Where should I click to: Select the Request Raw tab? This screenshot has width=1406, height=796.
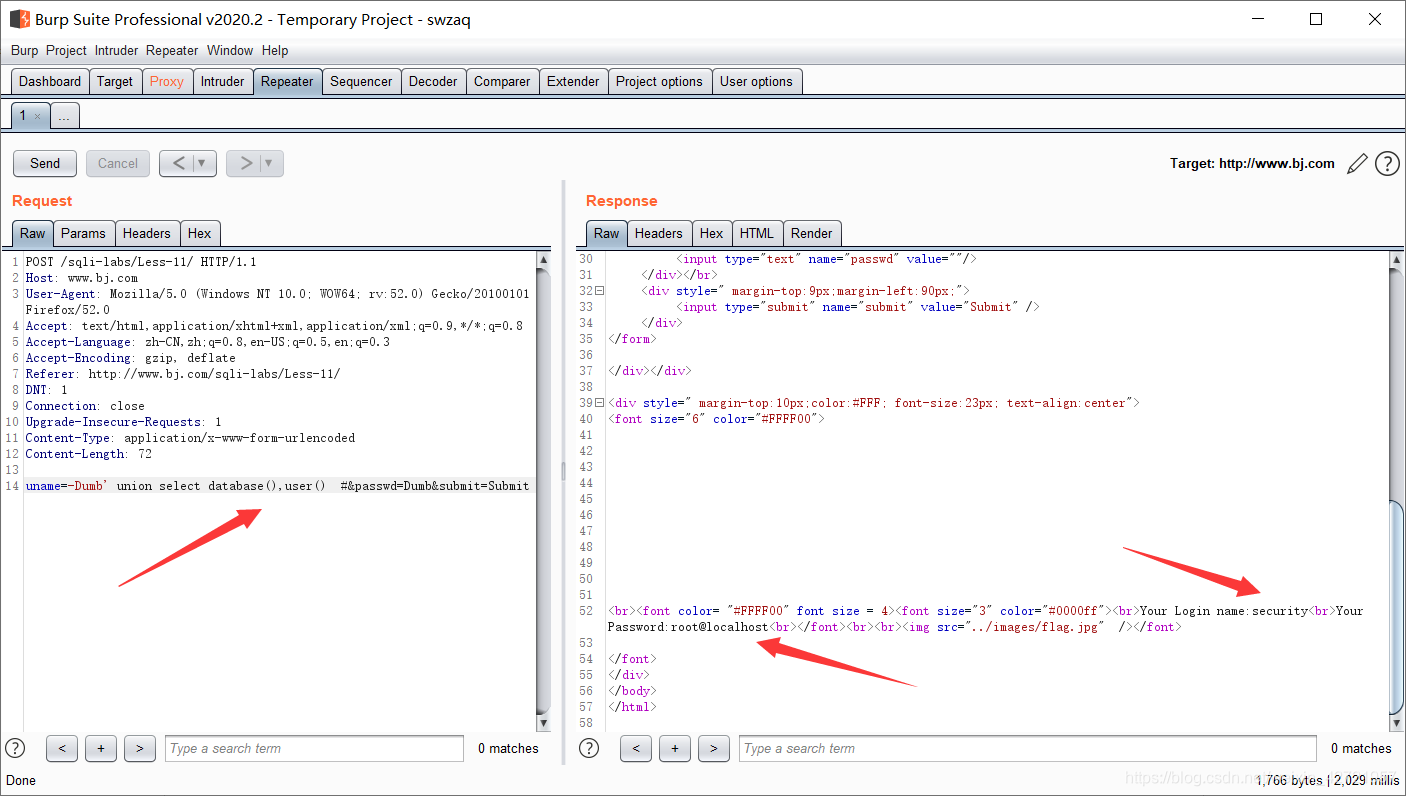[x=33, y=233]
